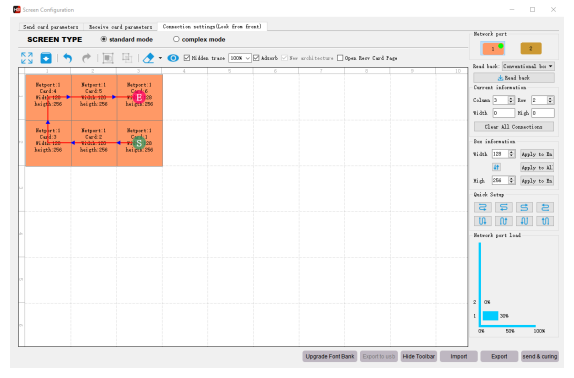Click the Export button
Screen dimensions: 574x378
pos(499,356)
